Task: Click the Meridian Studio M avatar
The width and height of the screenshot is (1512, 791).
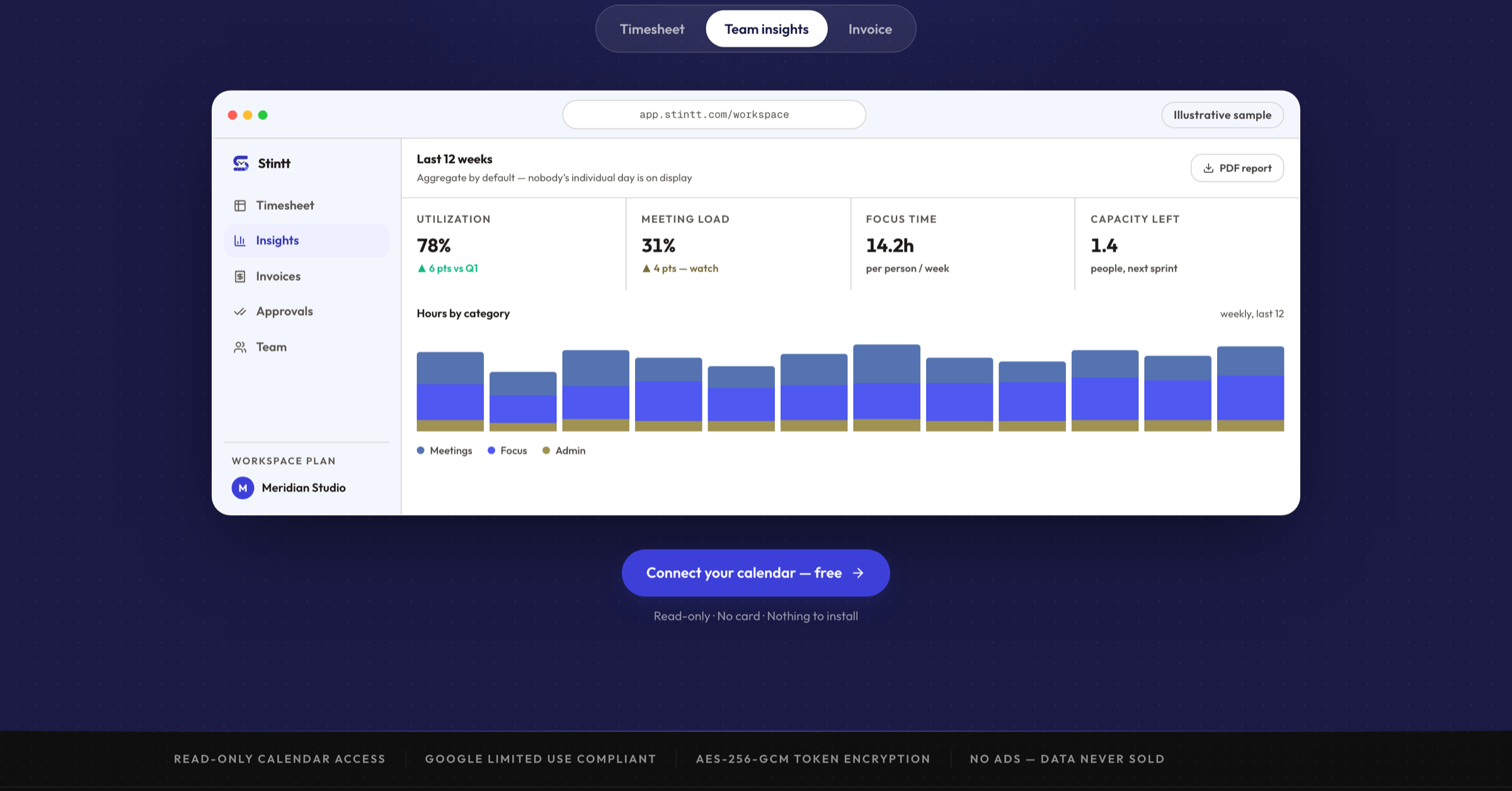Action: coord(243,488)
